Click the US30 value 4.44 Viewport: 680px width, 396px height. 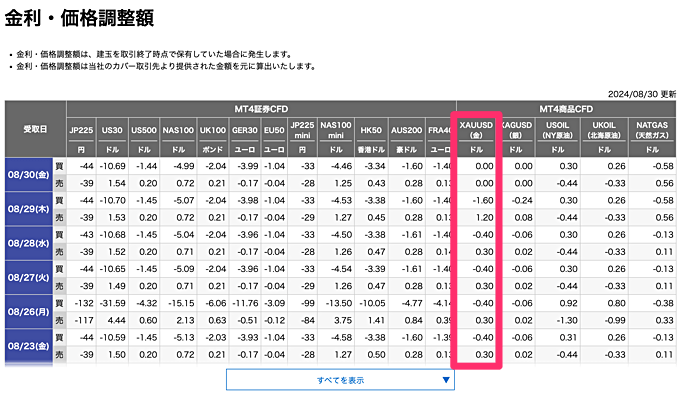pyautogui.click(x=117, y=321)
